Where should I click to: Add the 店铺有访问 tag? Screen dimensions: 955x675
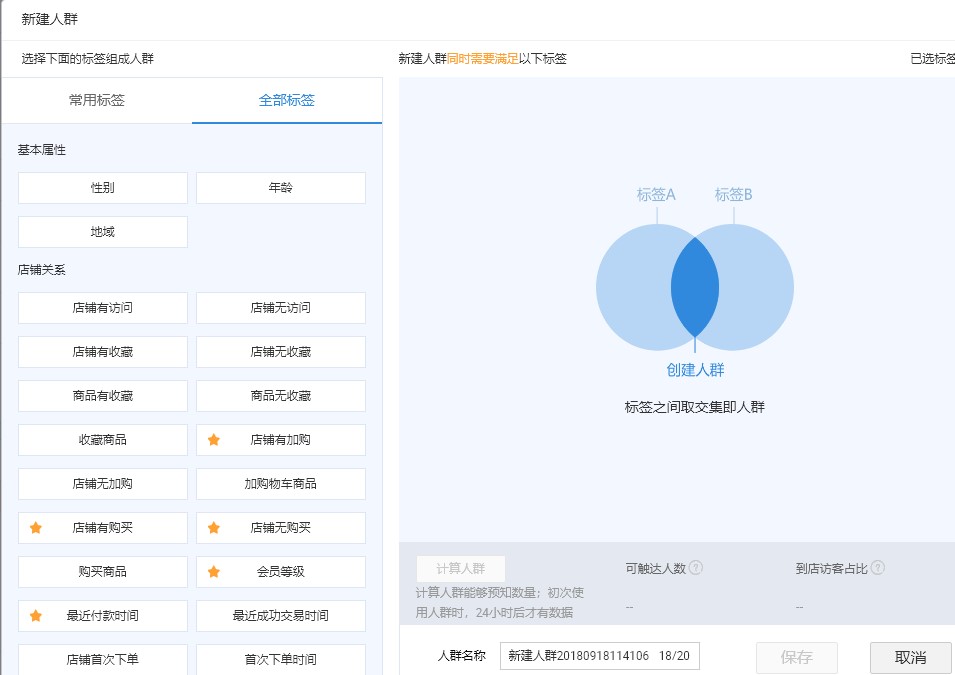tap(103, 308)
